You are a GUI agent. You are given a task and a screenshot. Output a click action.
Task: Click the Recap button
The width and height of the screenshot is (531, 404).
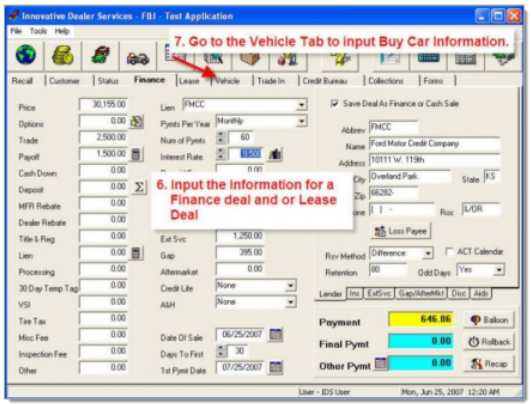489,364
